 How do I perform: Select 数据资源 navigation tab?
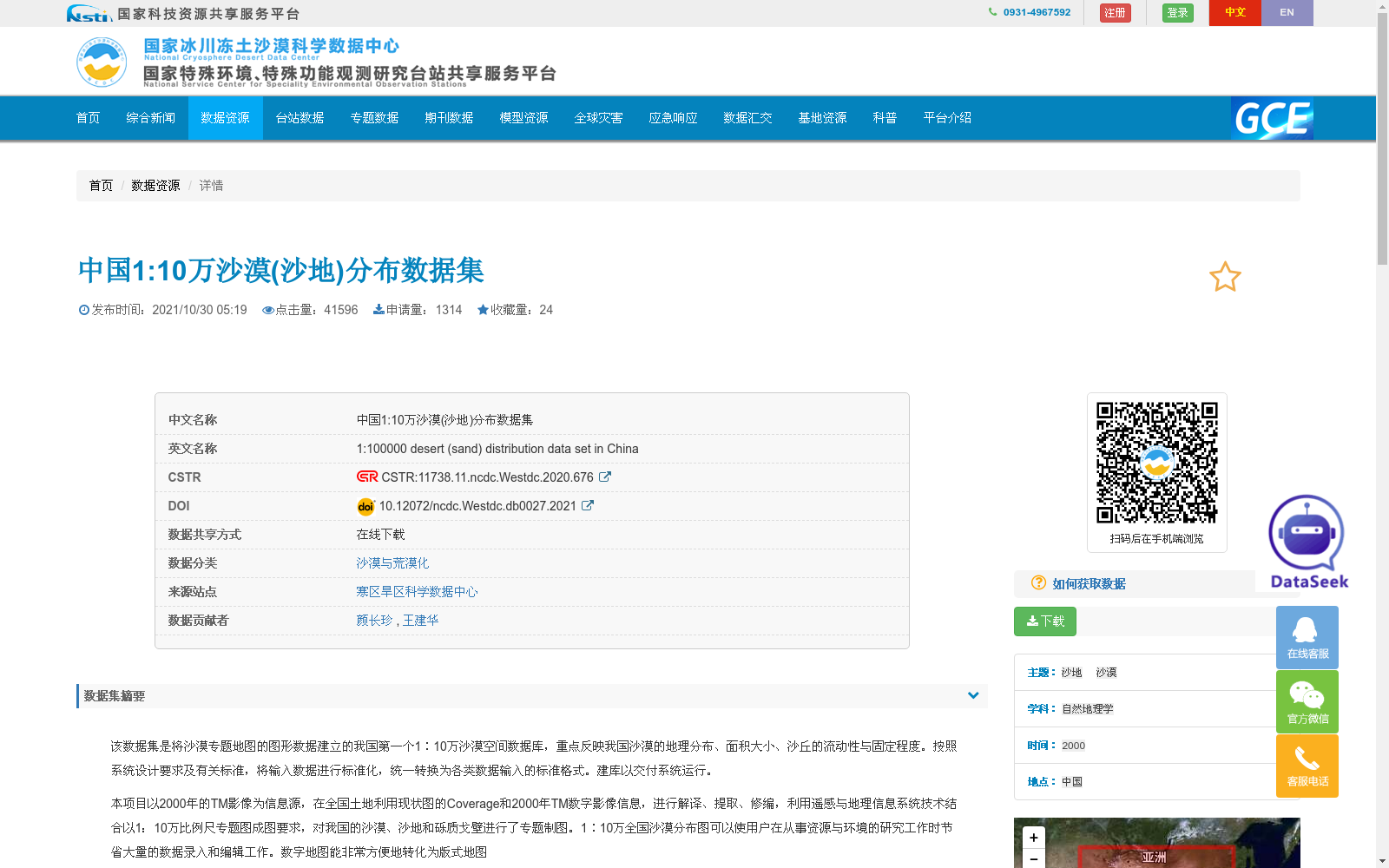(x=226, y=118)
